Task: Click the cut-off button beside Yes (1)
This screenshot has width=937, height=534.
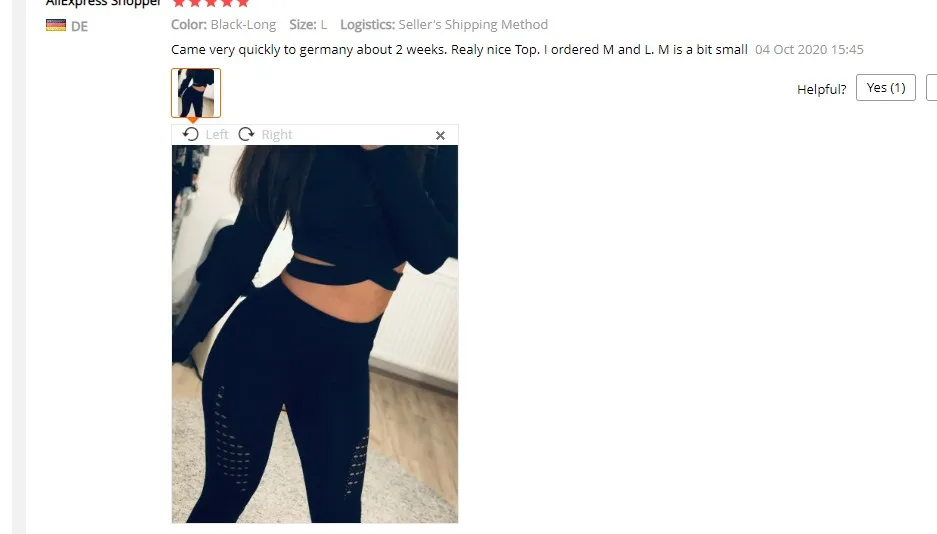Action: pyautogui.click(x=932, y=88)
